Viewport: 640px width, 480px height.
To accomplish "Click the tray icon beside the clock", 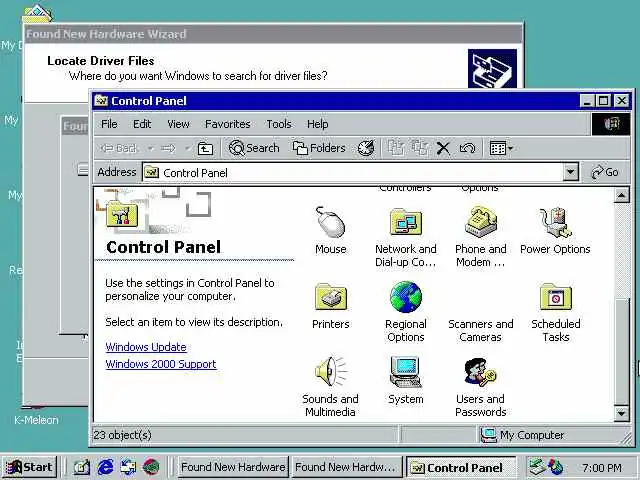I will pyautogui.click(x=555, y=467).
